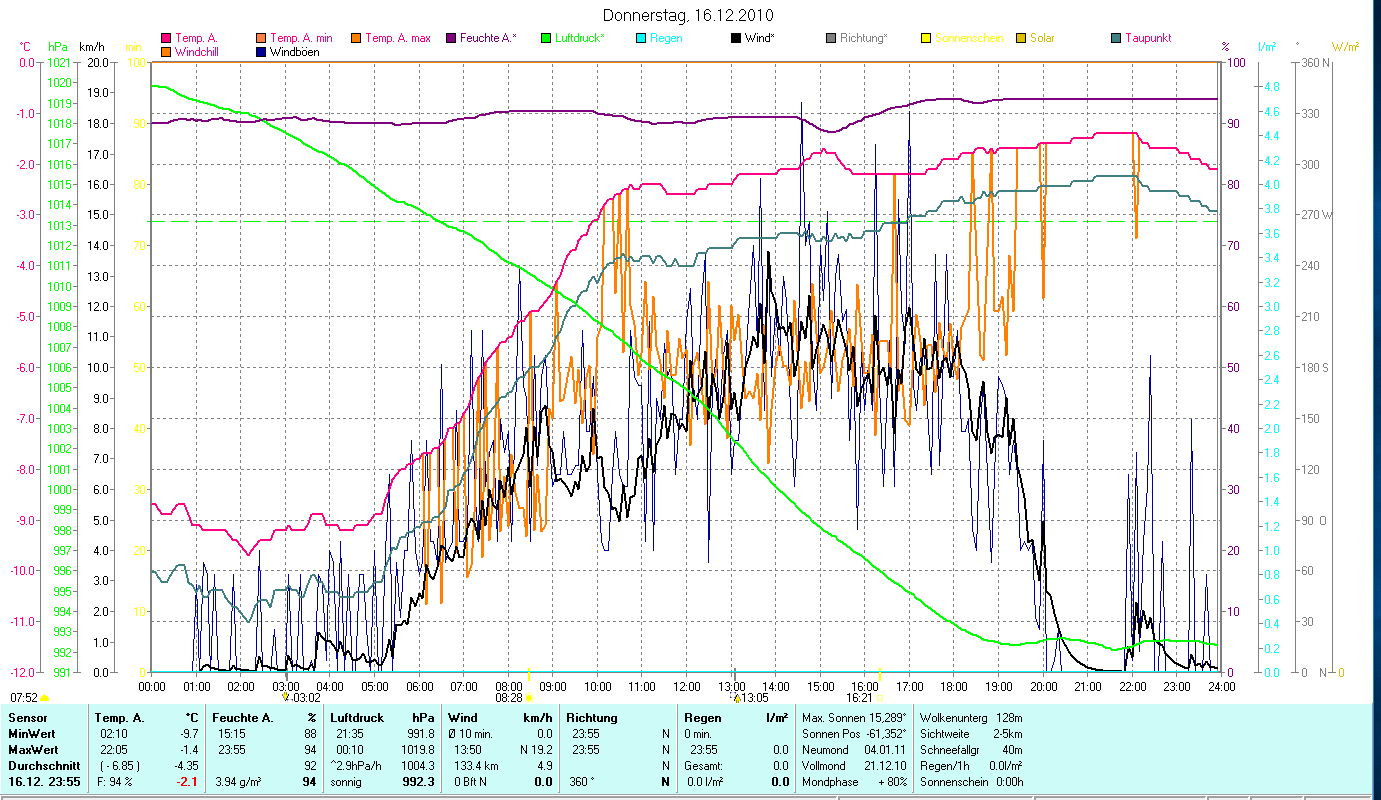Click the cyan Regen legend square
This screenshot has width=1381, height=800.
[641, 39]
